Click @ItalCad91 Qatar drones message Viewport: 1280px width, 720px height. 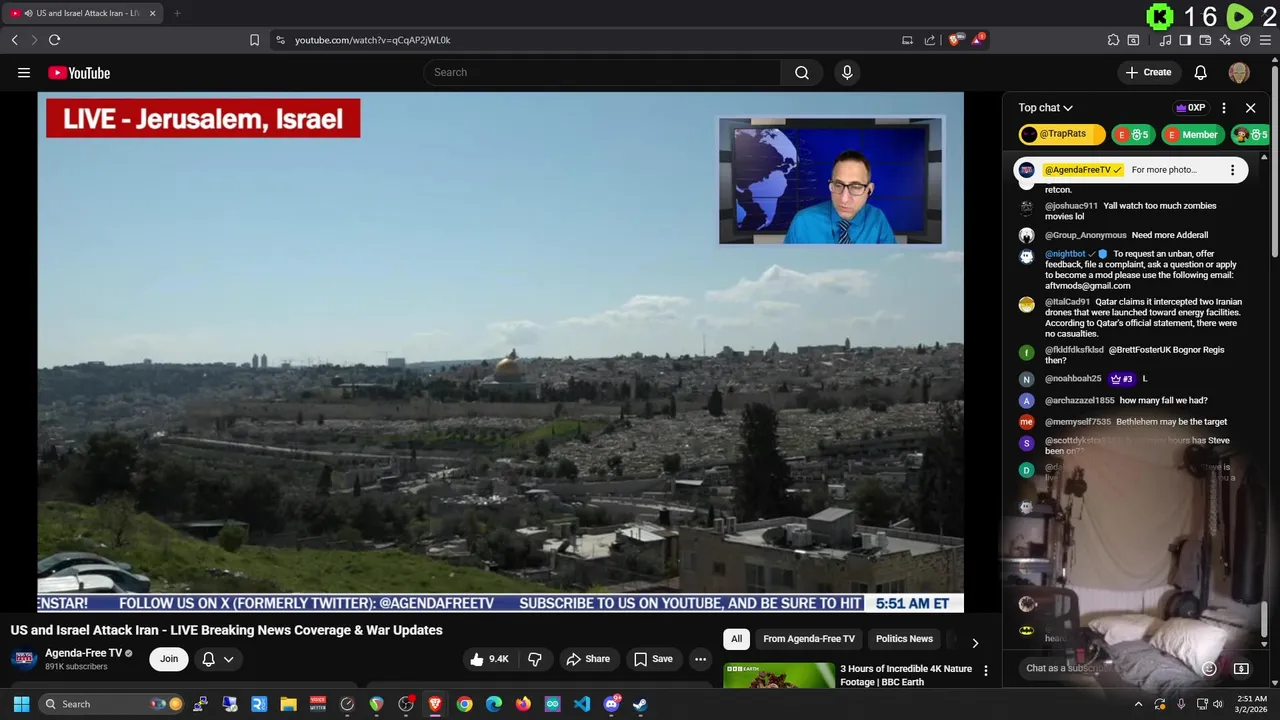pos(1130,317)
